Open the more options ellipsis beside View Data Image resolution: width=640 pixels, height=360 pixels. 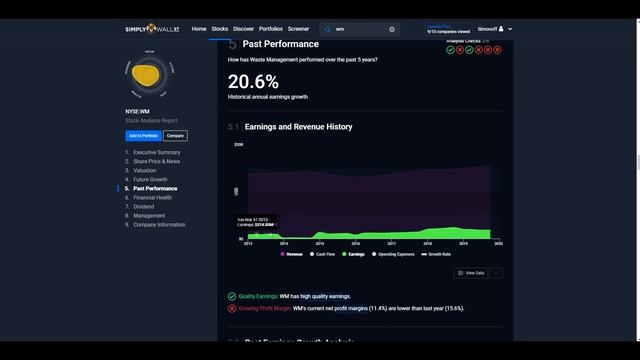tap(496, 273)
